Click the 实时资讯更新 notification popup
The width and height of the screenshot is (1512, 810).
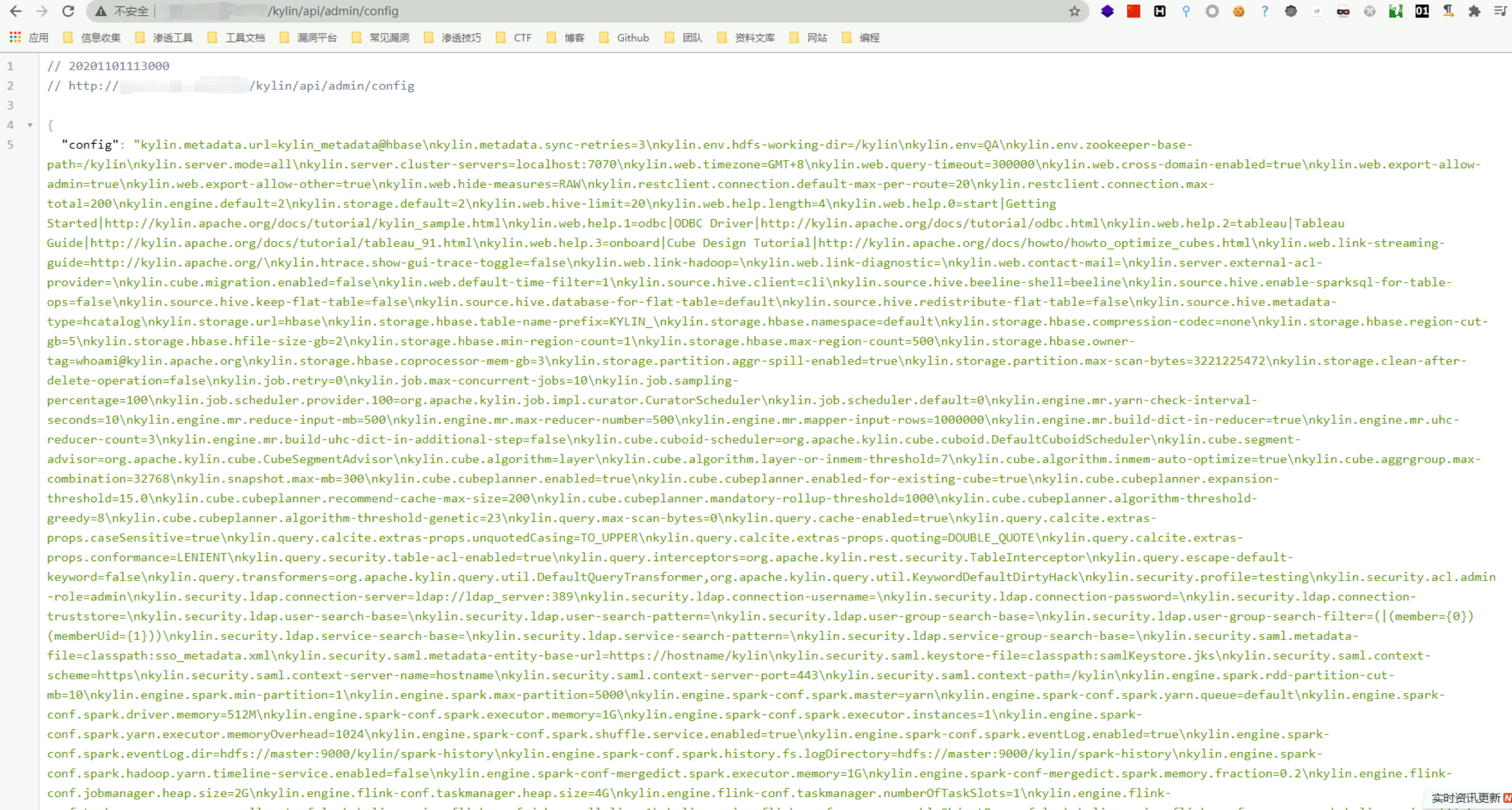point(1466,797)
